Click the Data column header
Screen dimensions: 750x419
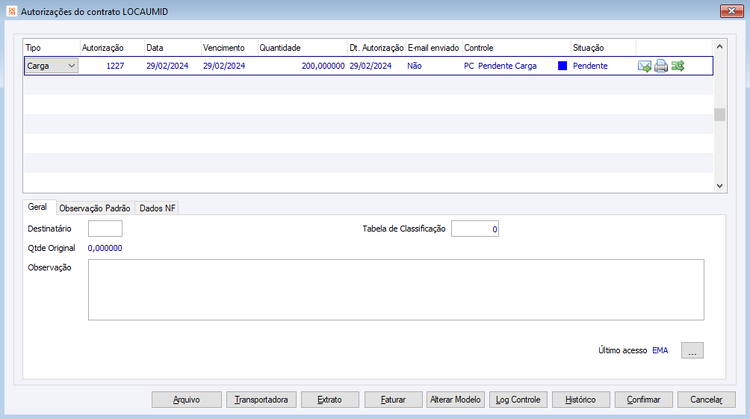coord(173,48)
